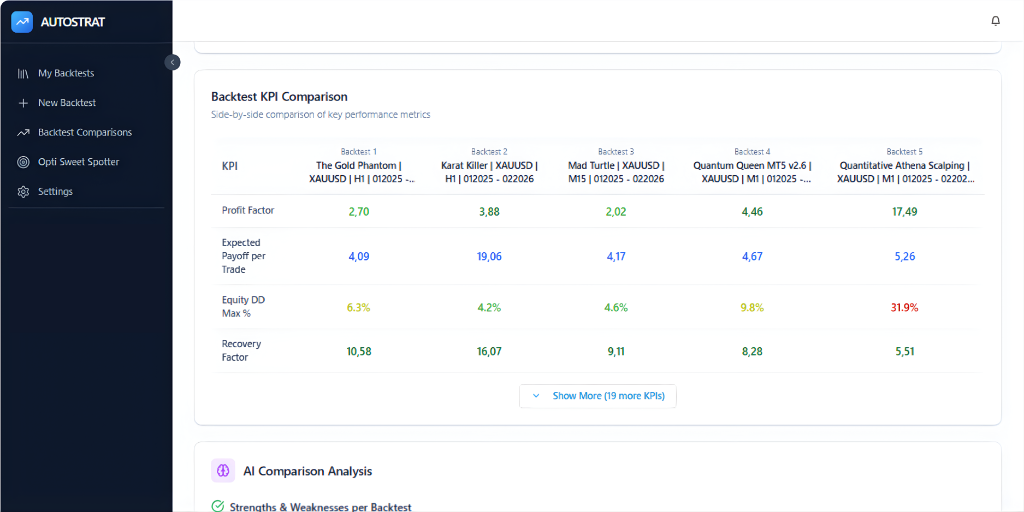Click Equity DD value 4.2%

pos(489,308)
